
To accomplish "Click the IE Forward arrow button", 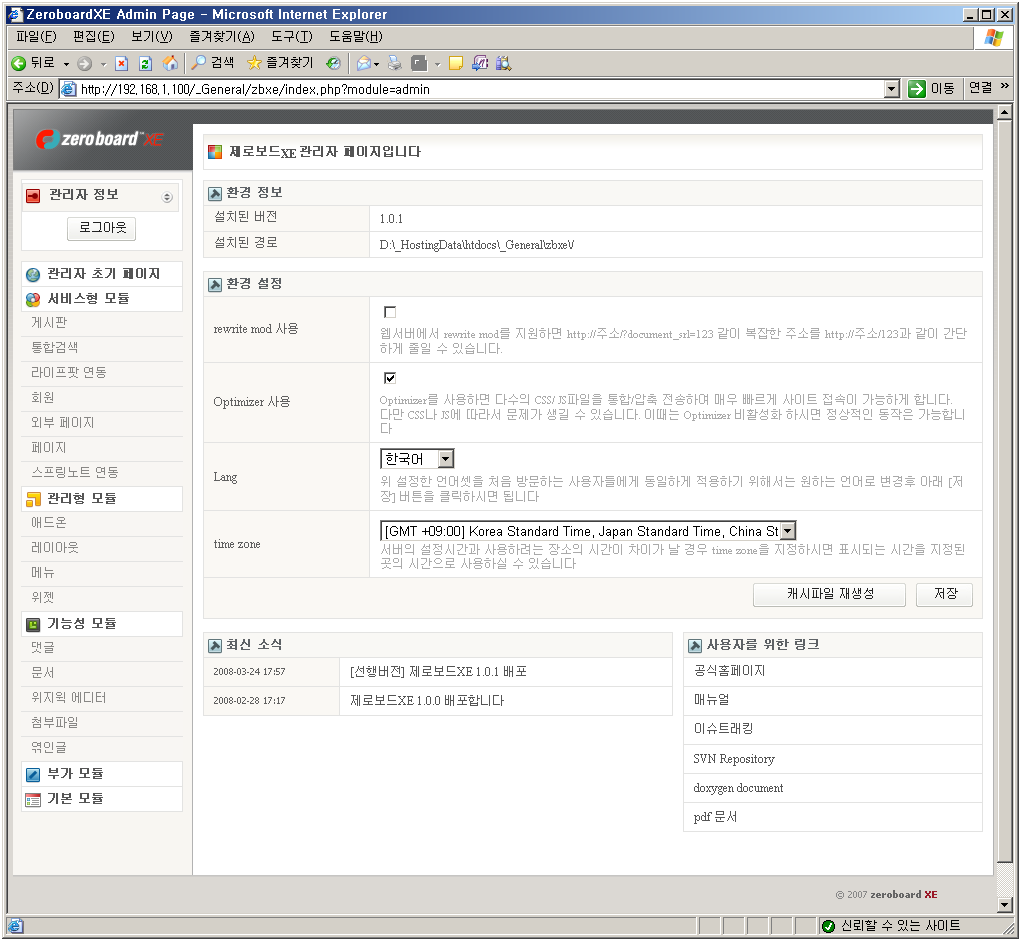I will pyautogui.click(x=85, y=63).
